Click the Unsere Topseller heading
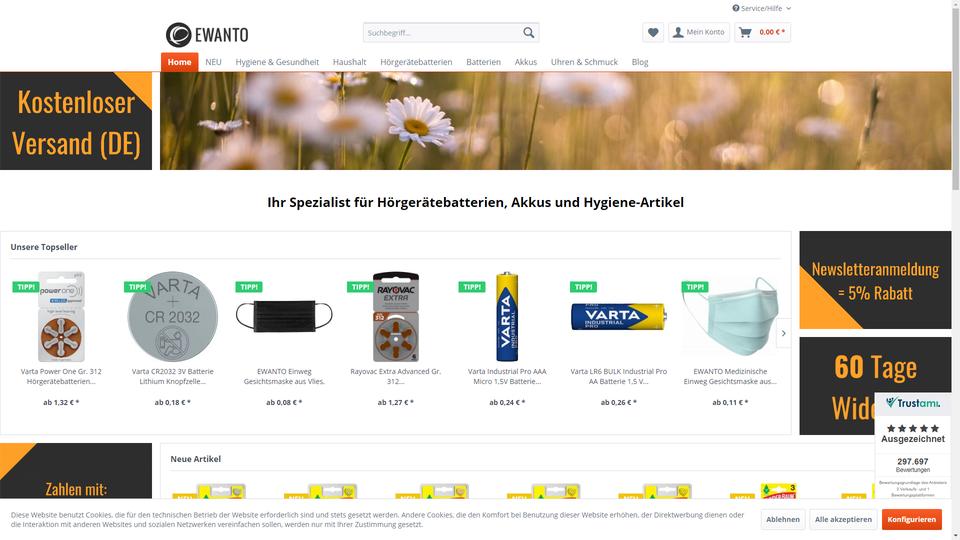Image resolution: width=960 pixels, height=540 pixels. [44, 247]
